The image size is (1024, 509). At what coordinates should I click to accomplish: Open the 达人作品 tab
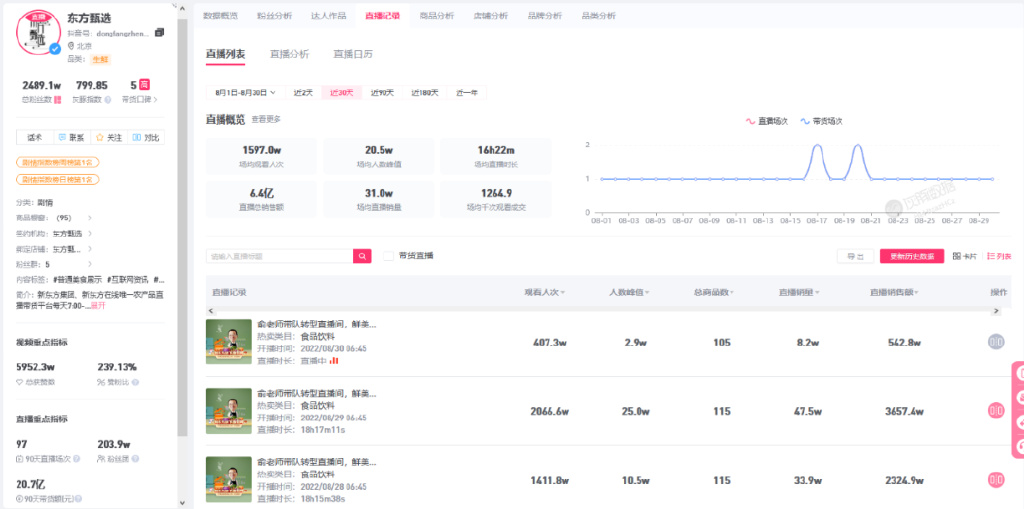(328, 16)
